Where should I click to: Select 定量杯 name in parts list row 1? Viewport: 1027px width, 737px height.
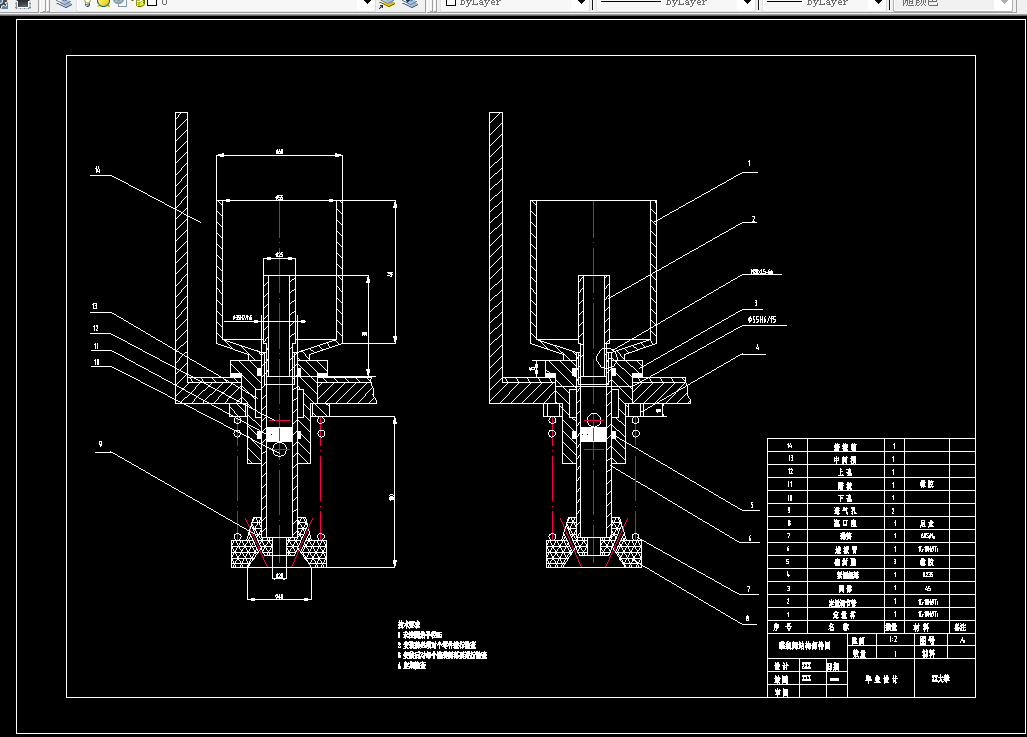point(844,614)
